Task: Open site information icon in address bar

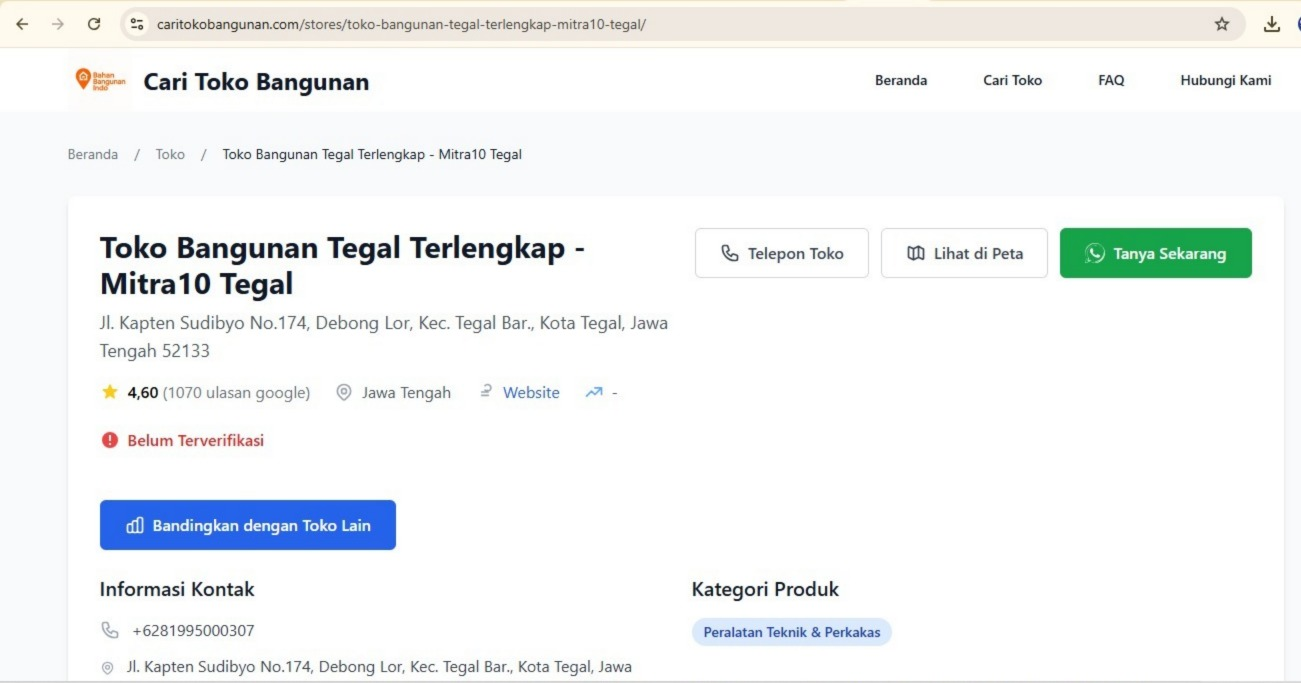Action: 137,24
